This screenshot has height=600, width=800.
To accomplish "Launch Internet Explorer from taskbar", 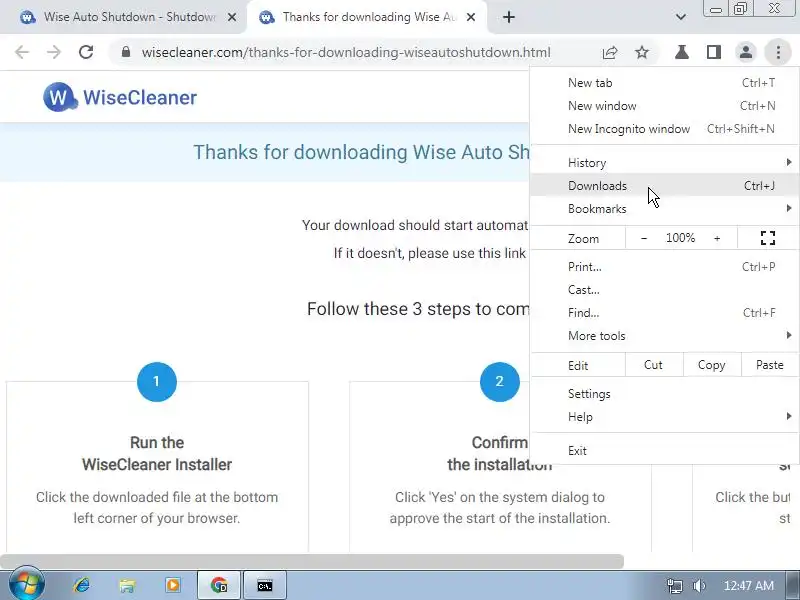I will pos(82,585).
